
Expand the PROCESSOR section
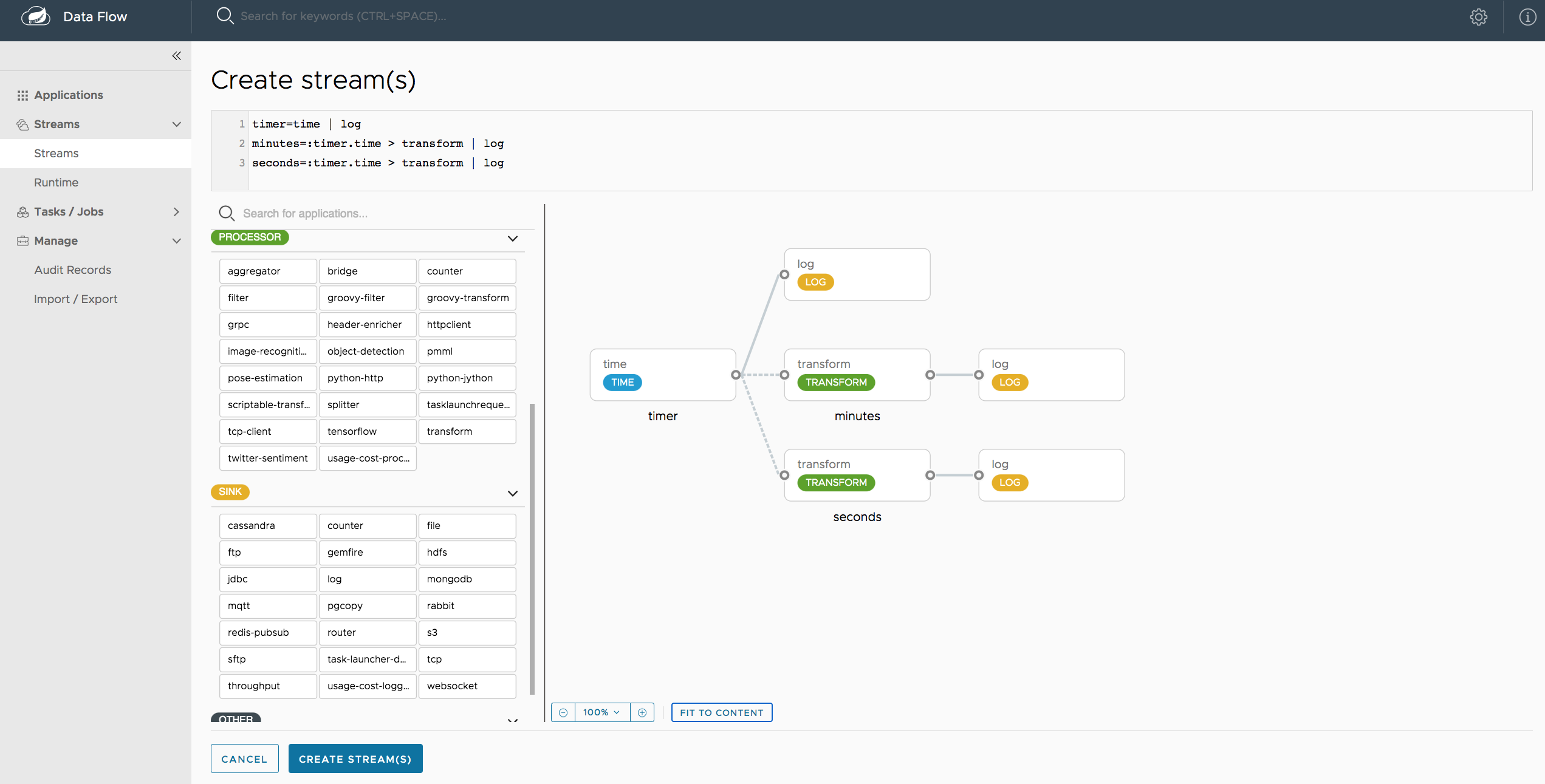[x=510, y=237]
